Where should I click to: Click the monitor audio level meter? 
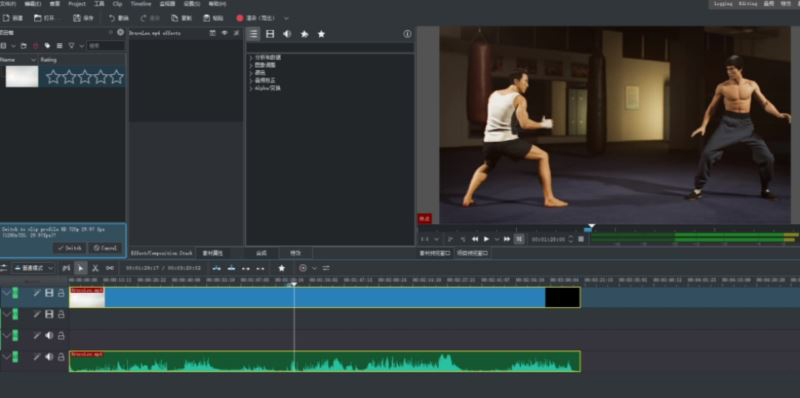tap(694, 237)
